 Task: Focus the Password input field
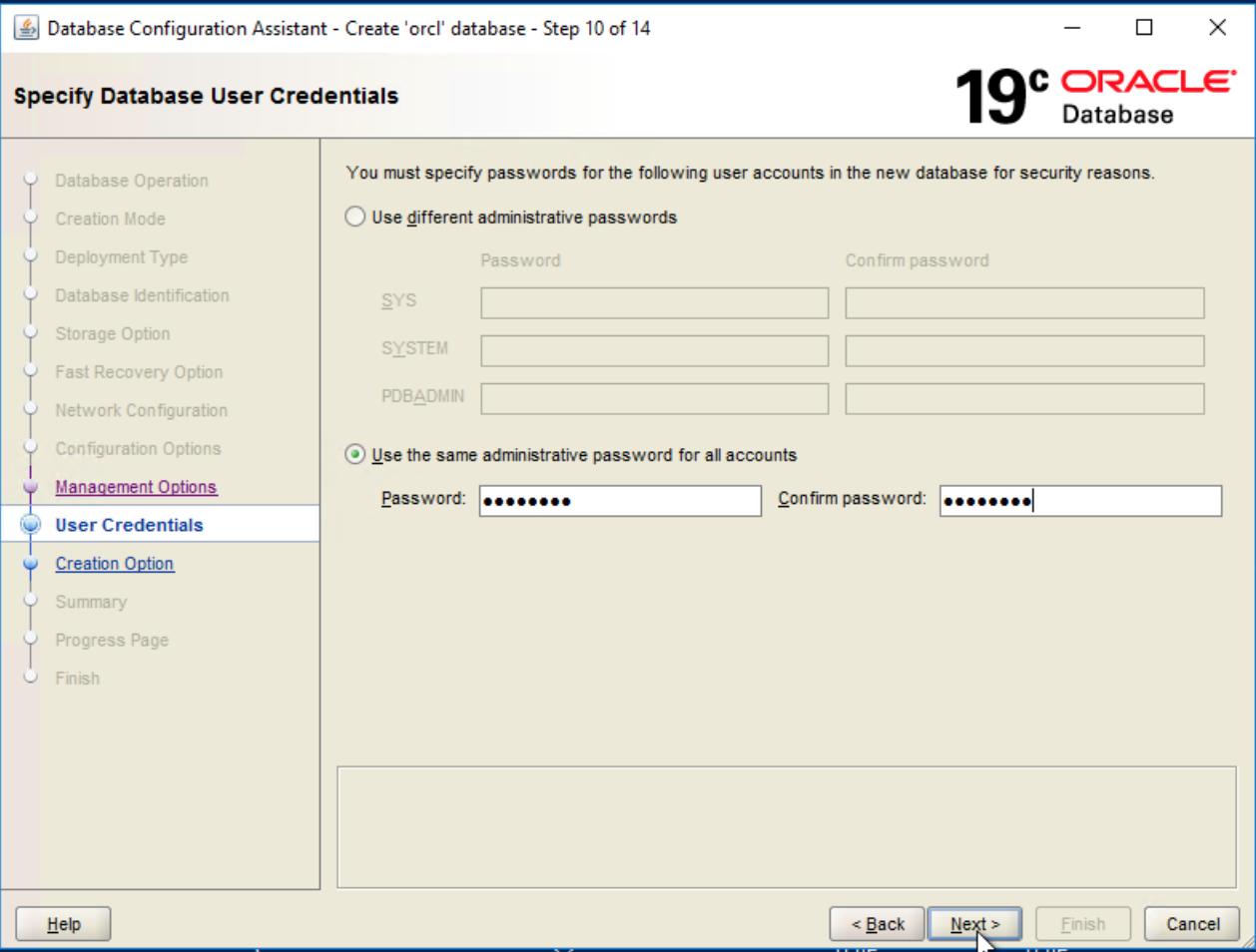[x=620, y=501]
